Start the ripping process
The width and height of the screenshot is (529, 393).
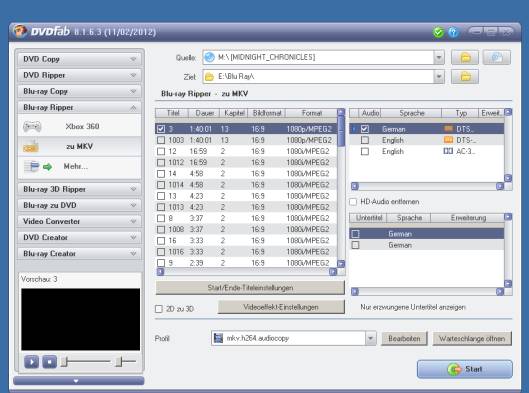click(x=465, y=369)
